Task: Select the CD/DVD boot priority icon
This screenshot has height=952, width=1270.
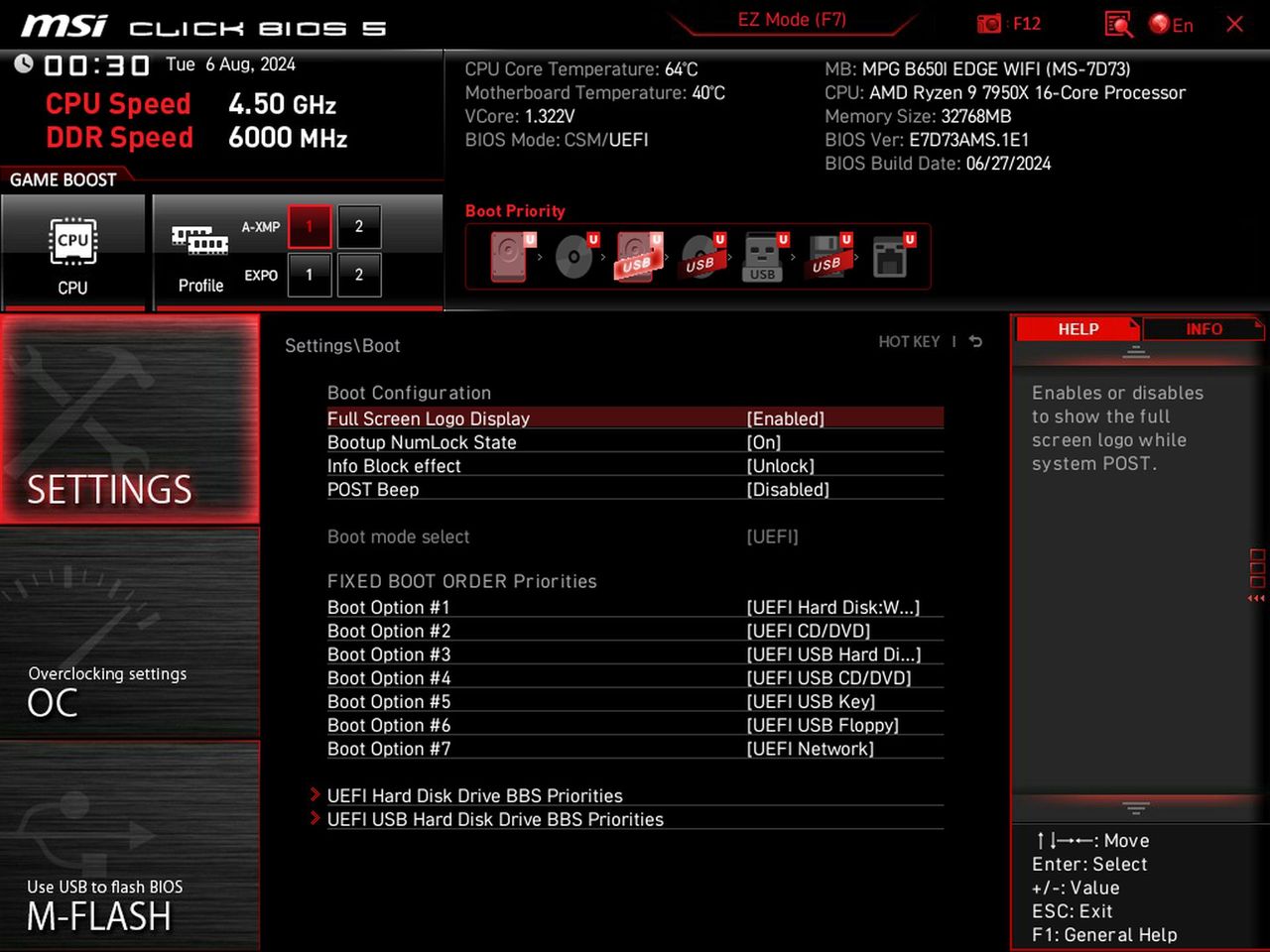Action: [575, 257]
